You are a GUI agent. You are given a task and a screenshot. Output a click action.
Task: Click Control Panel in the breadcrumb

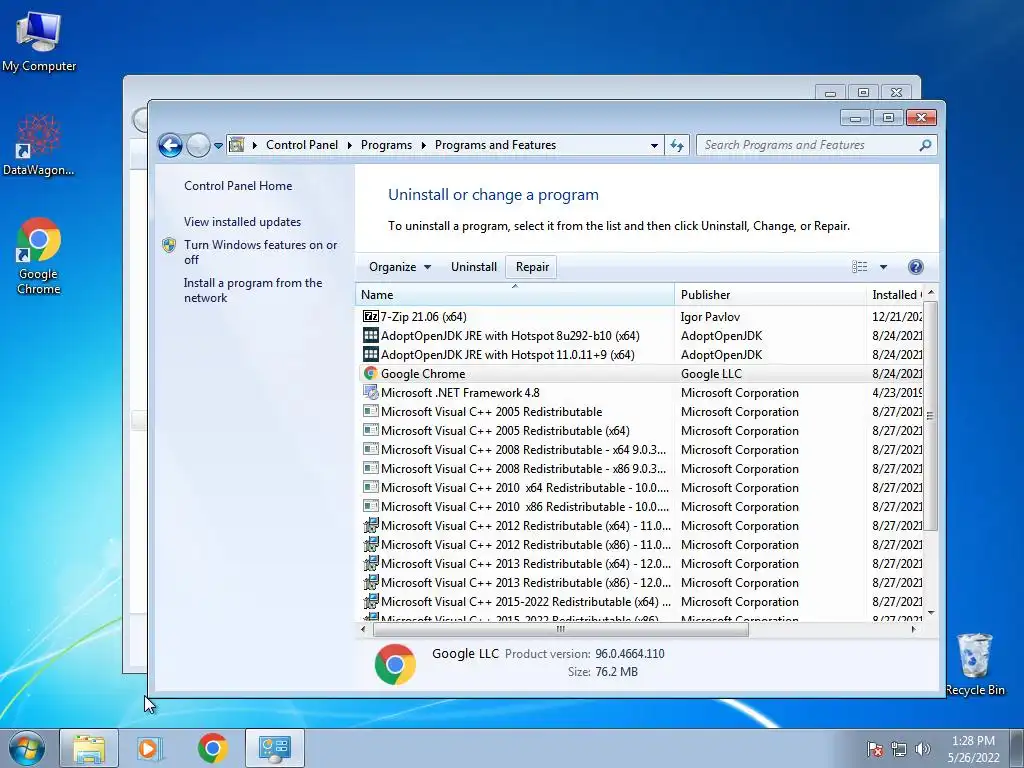[302, 145]
